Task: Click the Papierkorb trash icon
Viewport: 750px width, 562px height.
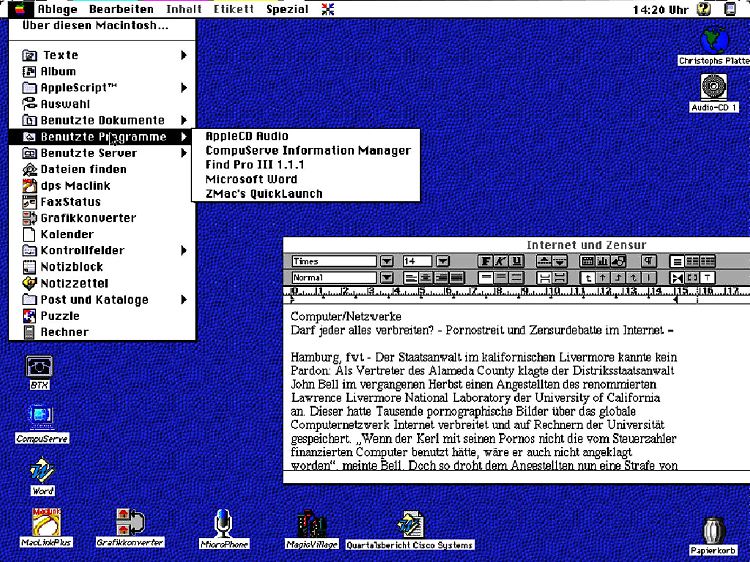Action: click(714, 531)
